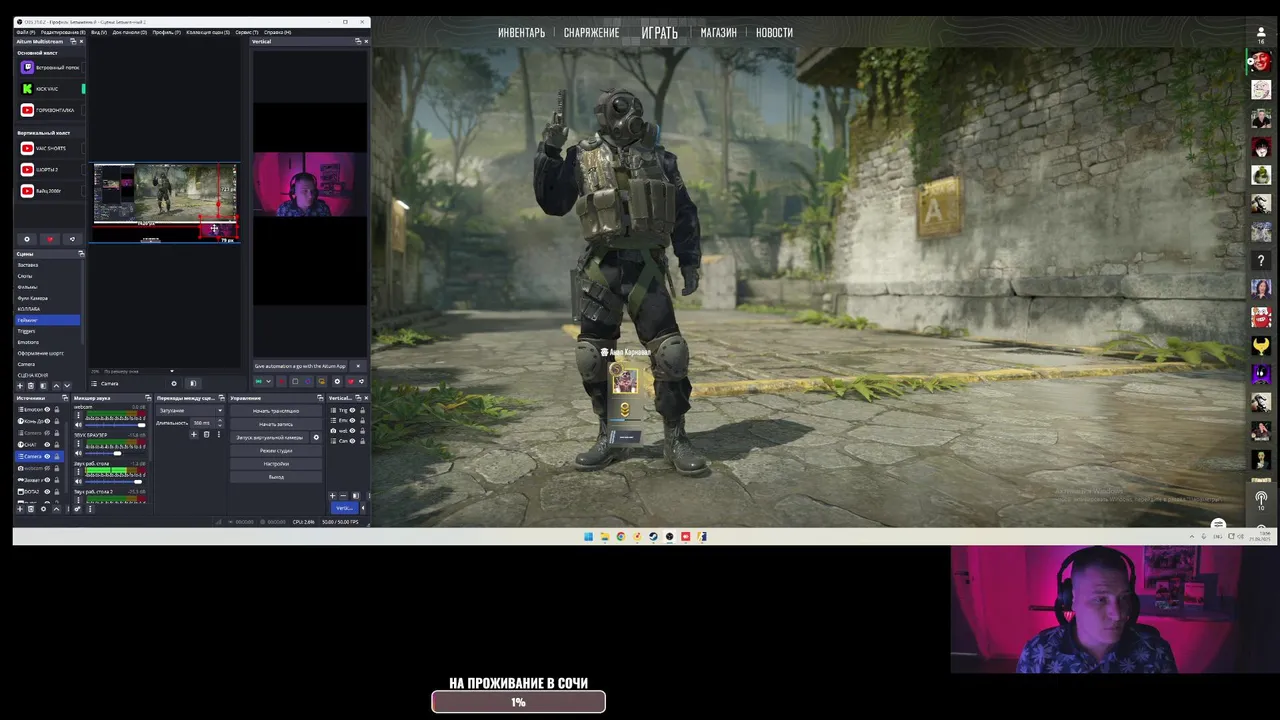This screenshot has width=1280, height=720.
Task: Click Запуск виртуальной камеры button
Action: (x=269, y=437)
